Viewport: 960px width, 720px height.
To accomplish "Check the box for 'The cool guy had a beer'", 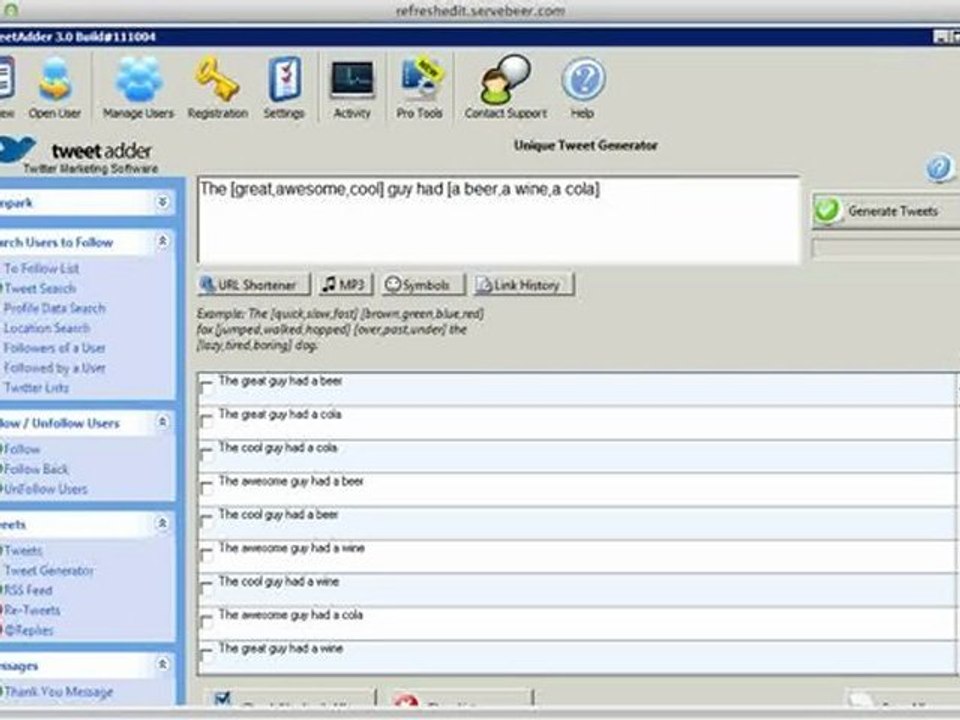I will coord(206,522).
